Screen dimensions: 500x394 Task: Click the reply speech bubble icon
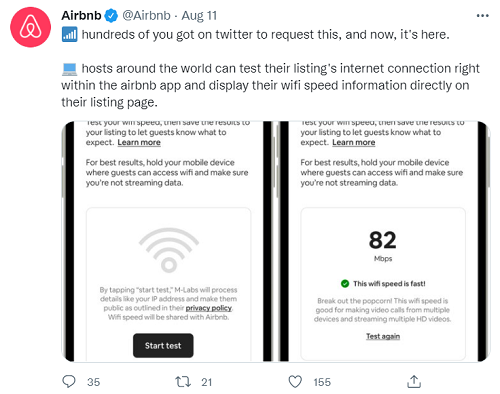coord(69,382)
